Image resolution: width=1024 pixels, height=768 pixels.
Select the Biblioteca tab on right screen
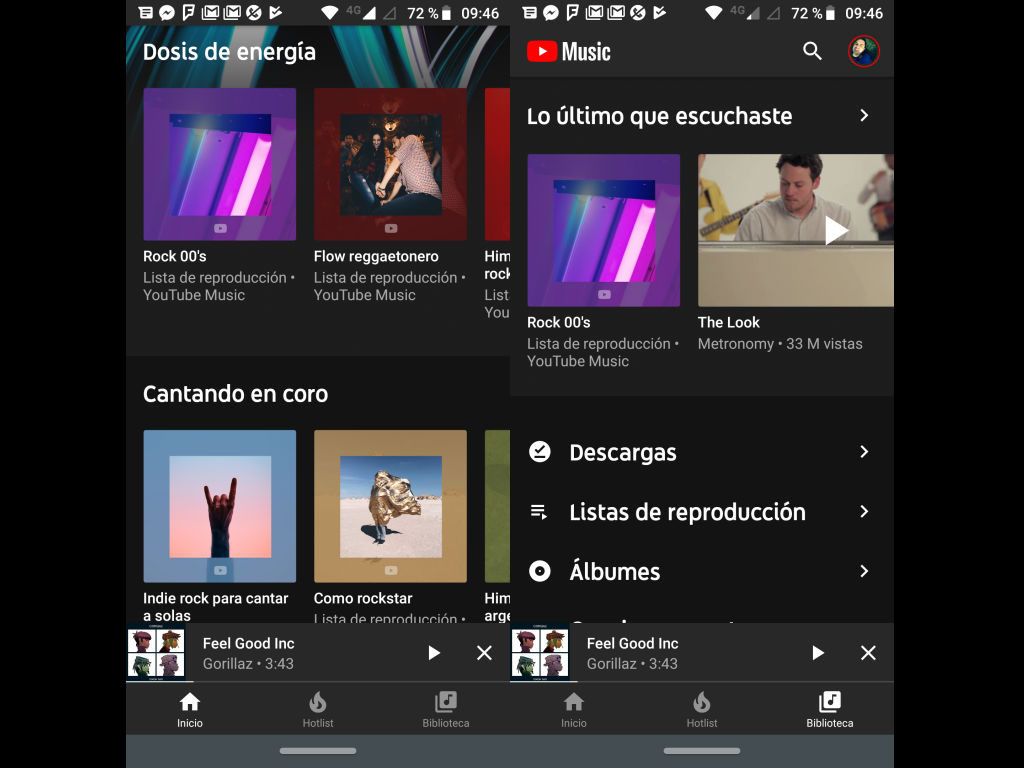829,710
